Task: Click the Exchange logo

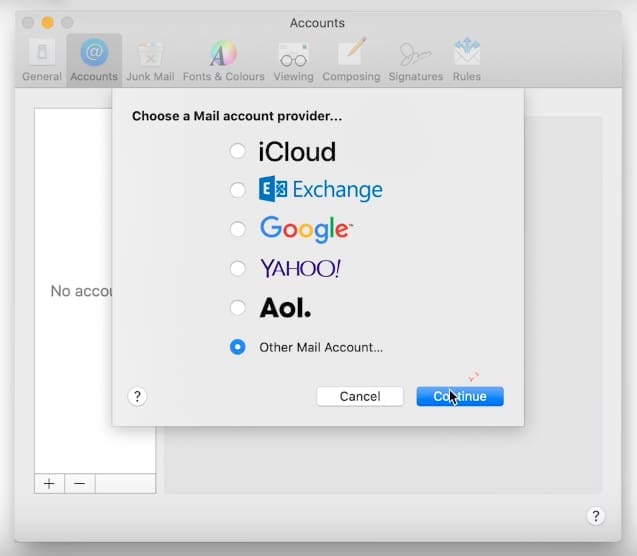Action: tap(321, 189)
